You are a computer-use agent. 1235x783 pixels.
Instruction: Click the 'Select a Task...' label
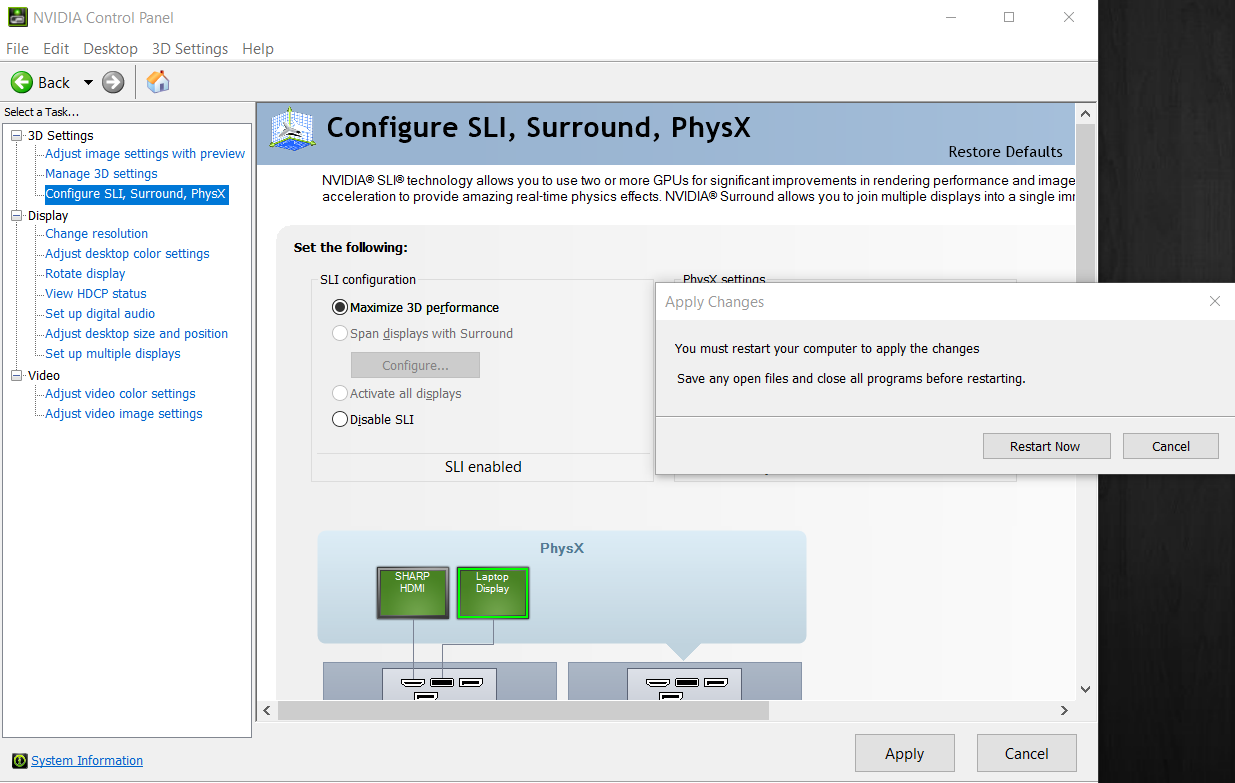(x=42, y=112)
